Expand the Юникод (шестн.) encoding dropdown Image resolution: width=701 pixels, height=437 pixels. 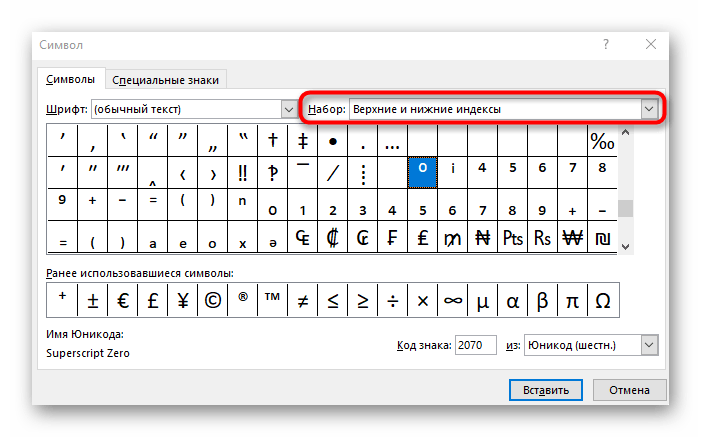tap(649, 345)
